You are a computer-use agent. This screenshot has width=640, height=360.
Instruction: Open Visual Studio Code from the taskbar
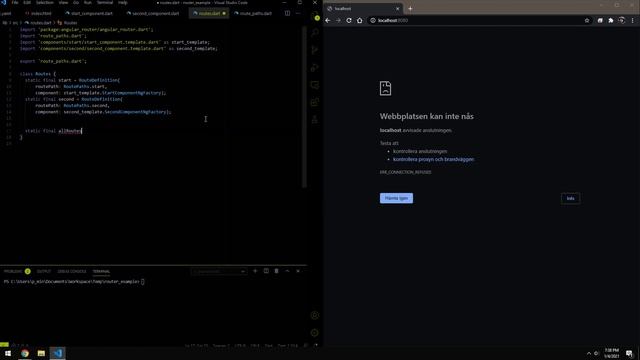pyautogui.click(x=58, y=353)
